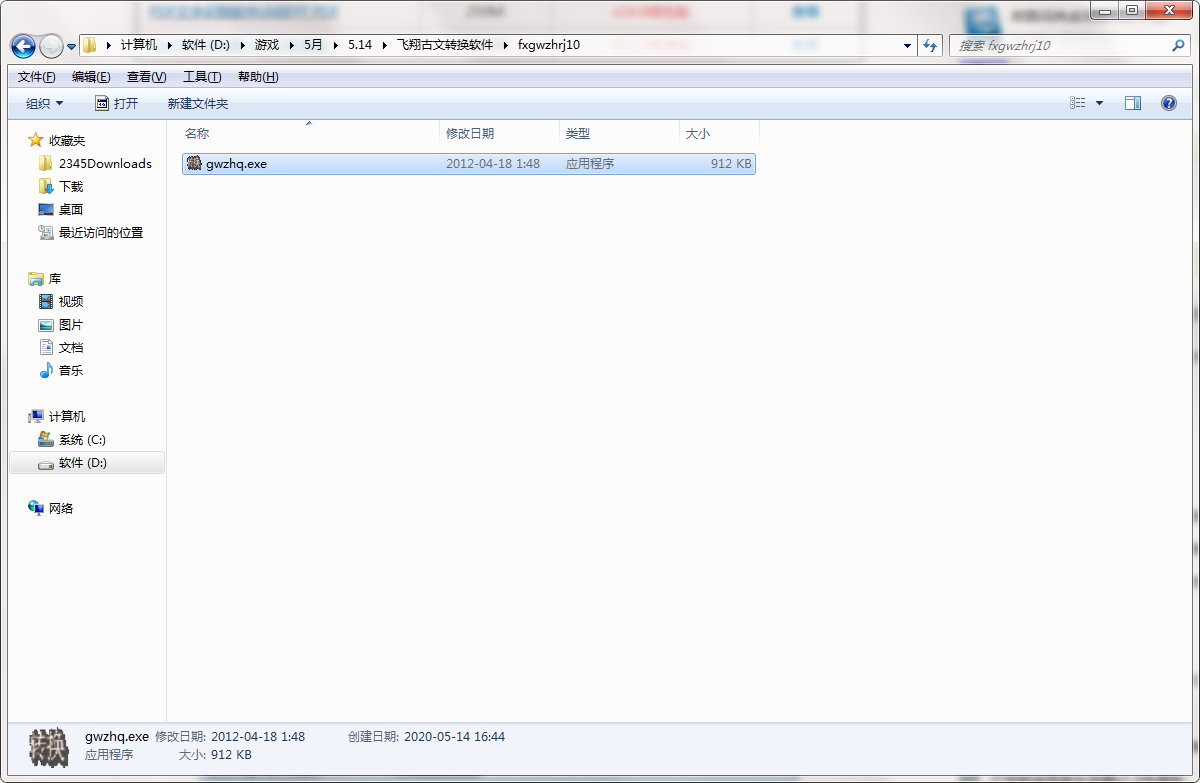The image size is (1200, 783).
Task: Select 计算机 in the navigation pane
Action: (67, 416)
